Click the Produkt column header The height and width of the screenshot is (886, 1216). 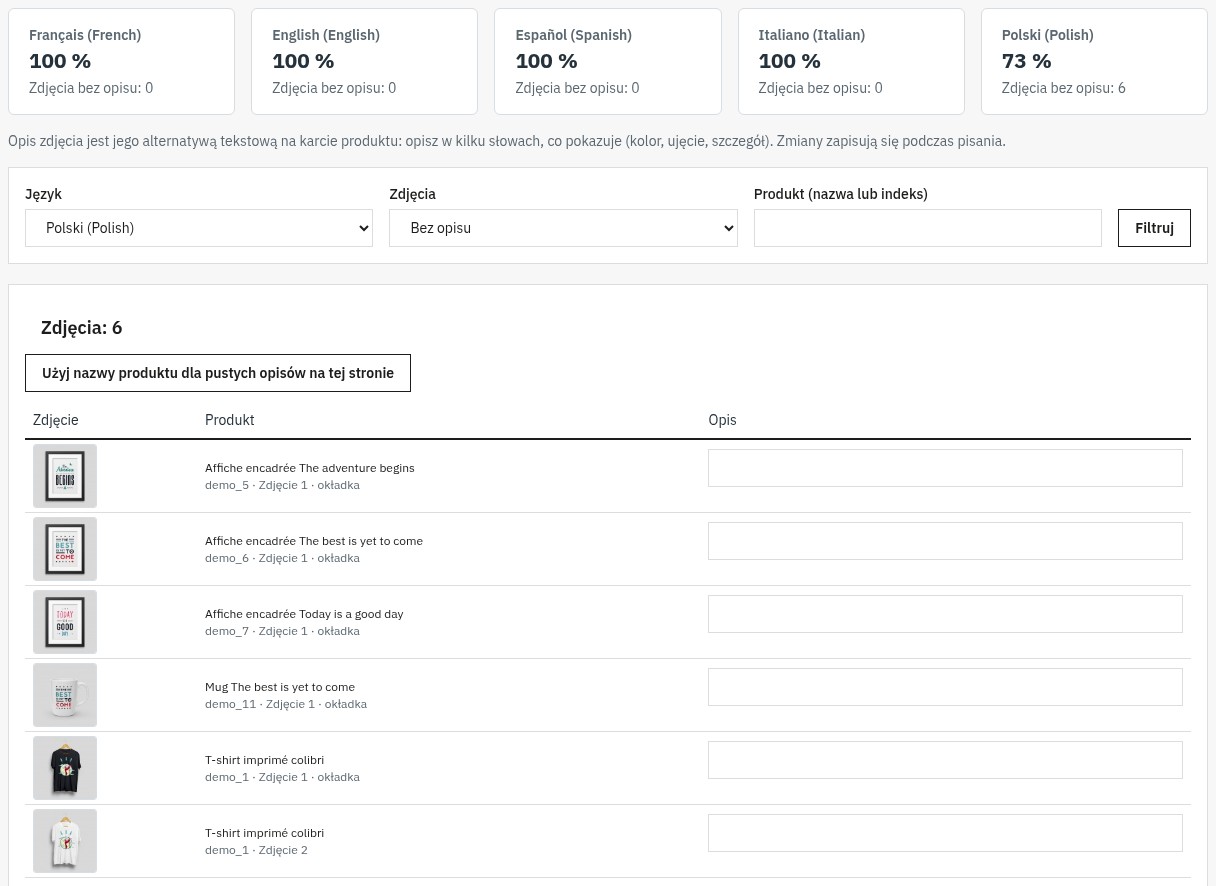pos(230,420)
